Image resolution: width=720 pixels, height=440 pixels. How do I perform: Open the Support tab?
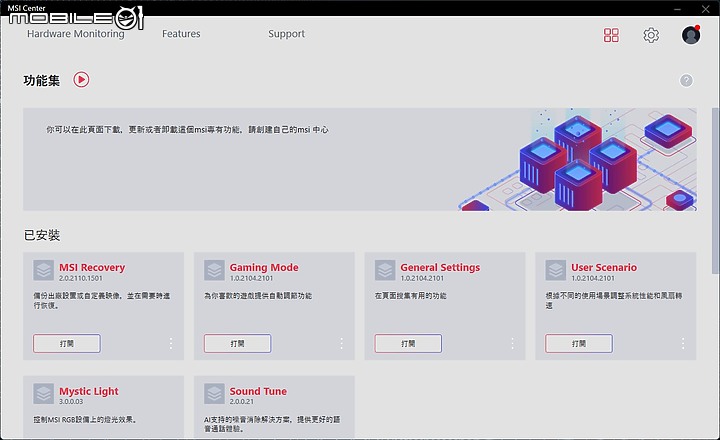tap(287, 34)
